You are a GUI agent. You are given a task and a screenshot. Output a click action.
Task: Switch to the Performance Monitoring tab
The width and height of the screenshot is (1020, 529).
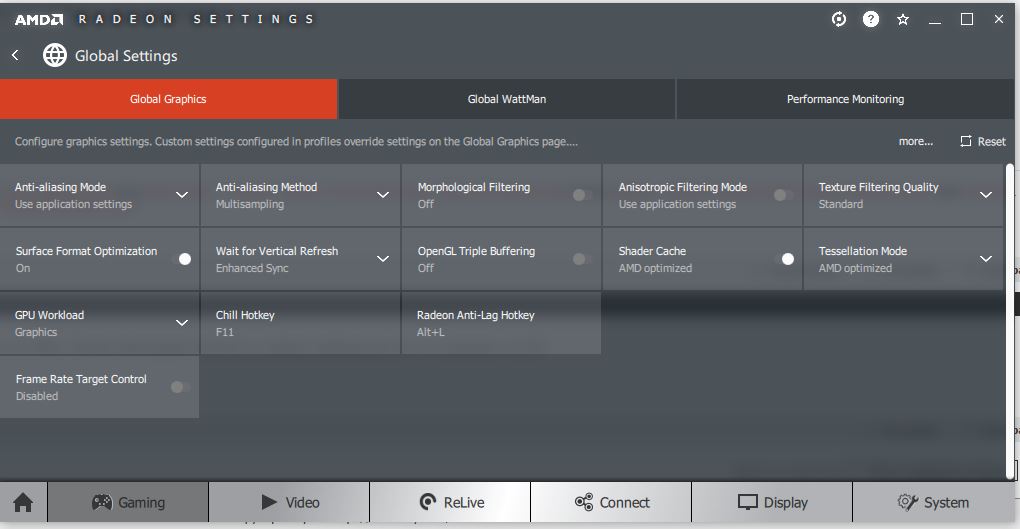845,99
